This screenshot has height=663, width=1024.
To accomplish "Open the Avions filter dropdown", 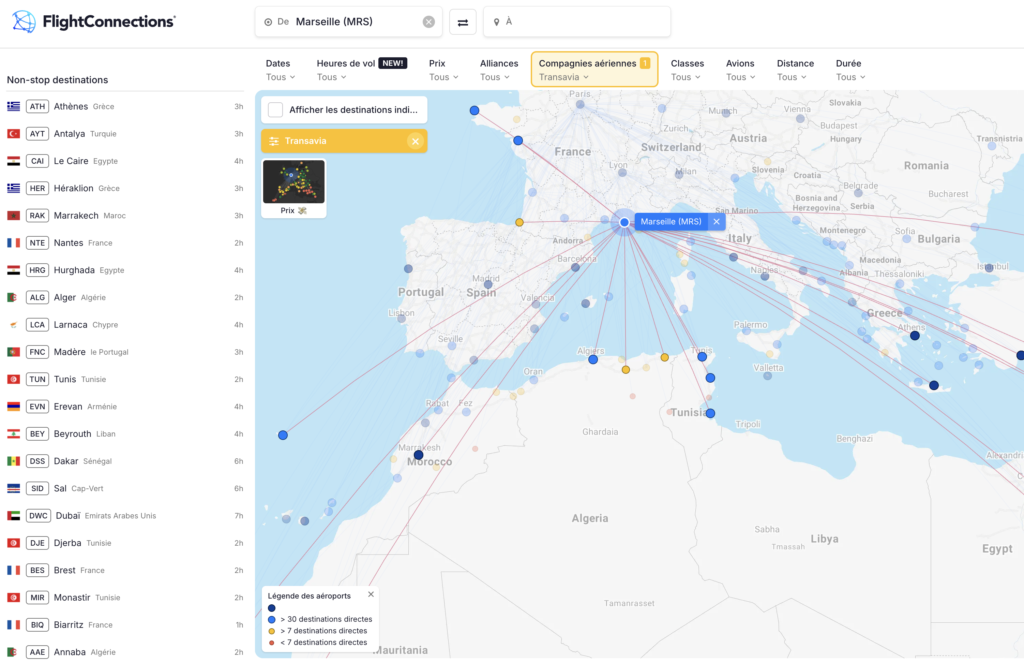I will coord(740,70).
